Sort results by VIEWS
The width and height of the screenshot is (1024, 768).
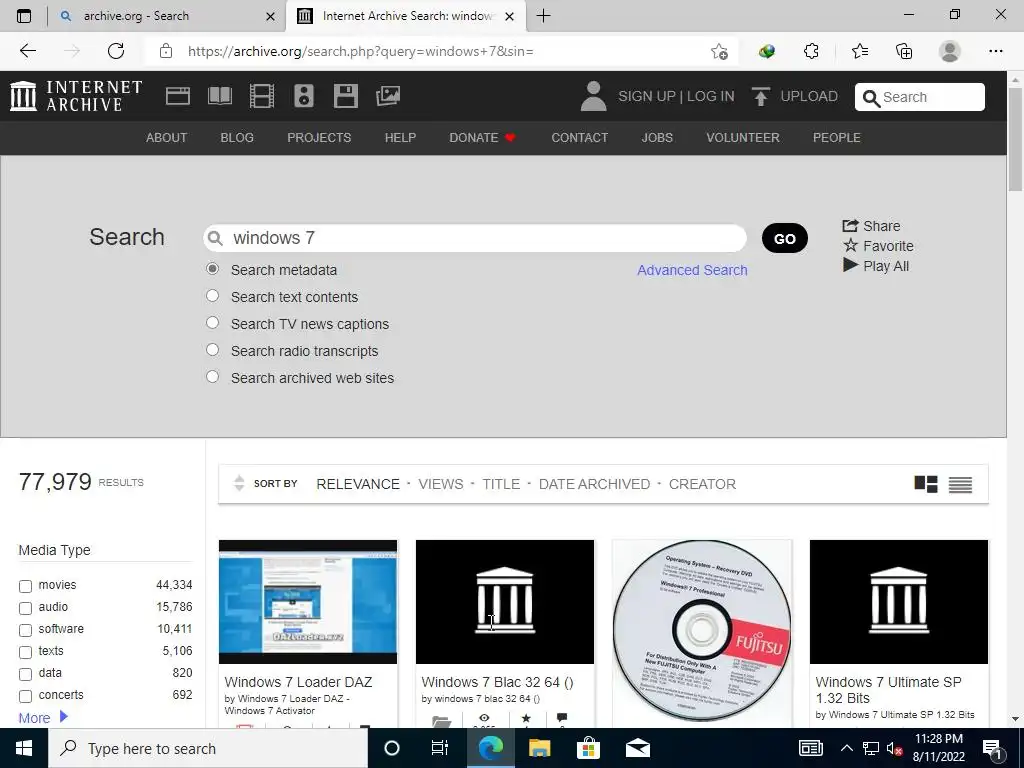[x=441, y=484]
